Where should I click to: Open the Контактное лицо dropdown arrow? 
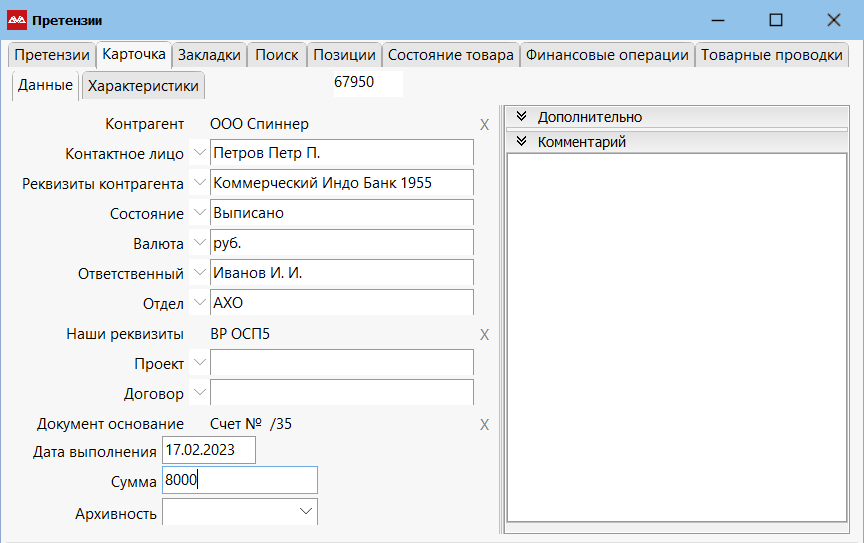pos(198,153)
